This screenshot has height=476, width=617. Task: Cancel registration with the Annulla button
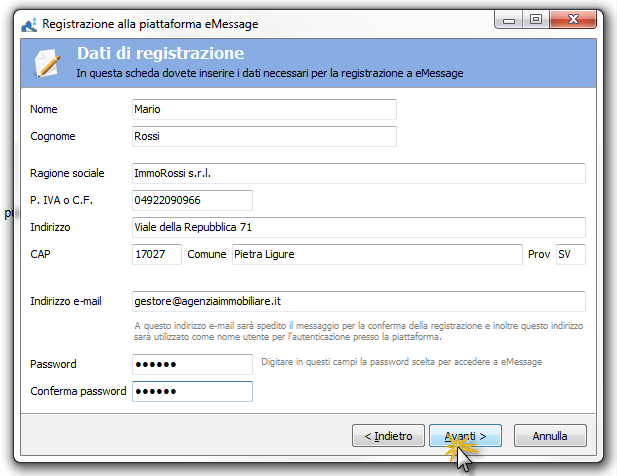pos(550,435)
